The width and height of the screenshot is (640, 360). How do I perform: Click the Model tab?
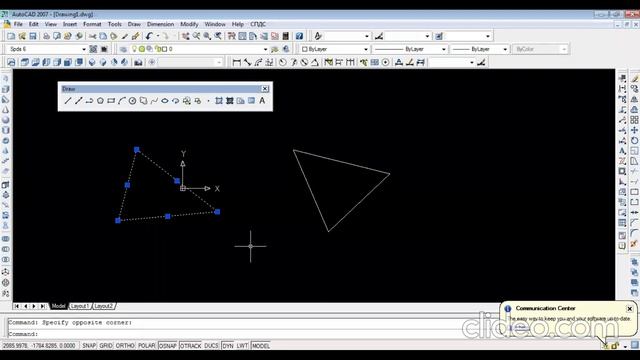(58, 306)
